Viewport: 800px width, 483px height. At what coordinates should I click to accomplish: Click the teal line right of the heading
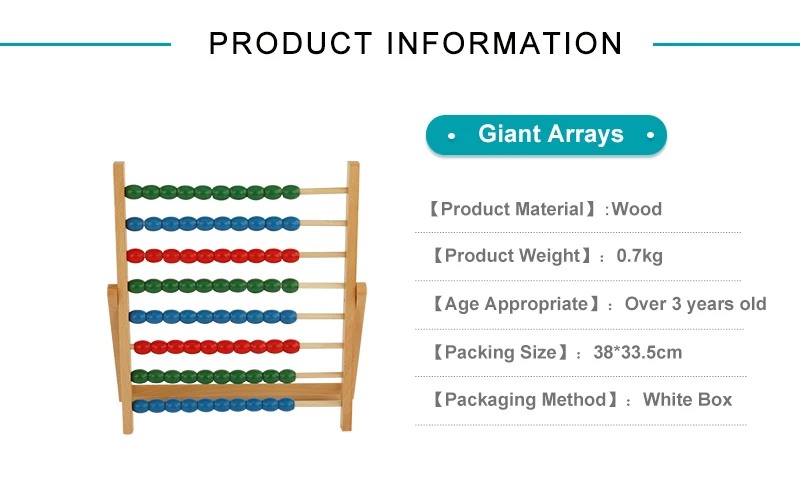click(725, 44)
